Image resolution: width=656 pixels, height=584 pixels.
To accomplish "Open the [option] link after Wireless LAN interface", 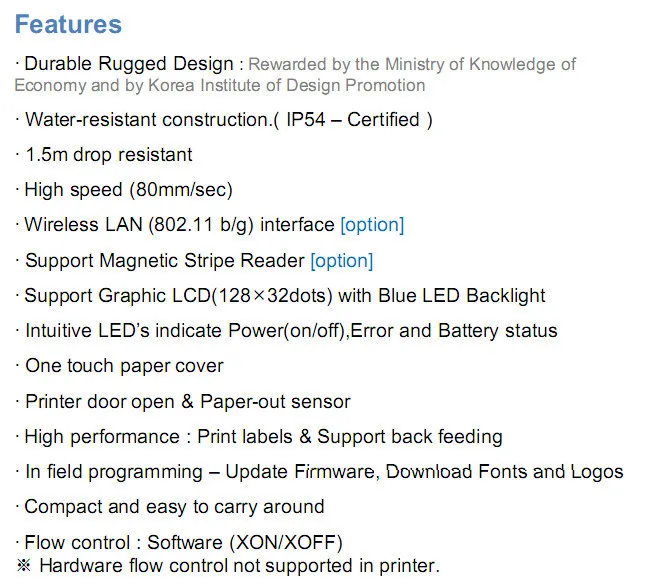I will [x=372, y=225].
